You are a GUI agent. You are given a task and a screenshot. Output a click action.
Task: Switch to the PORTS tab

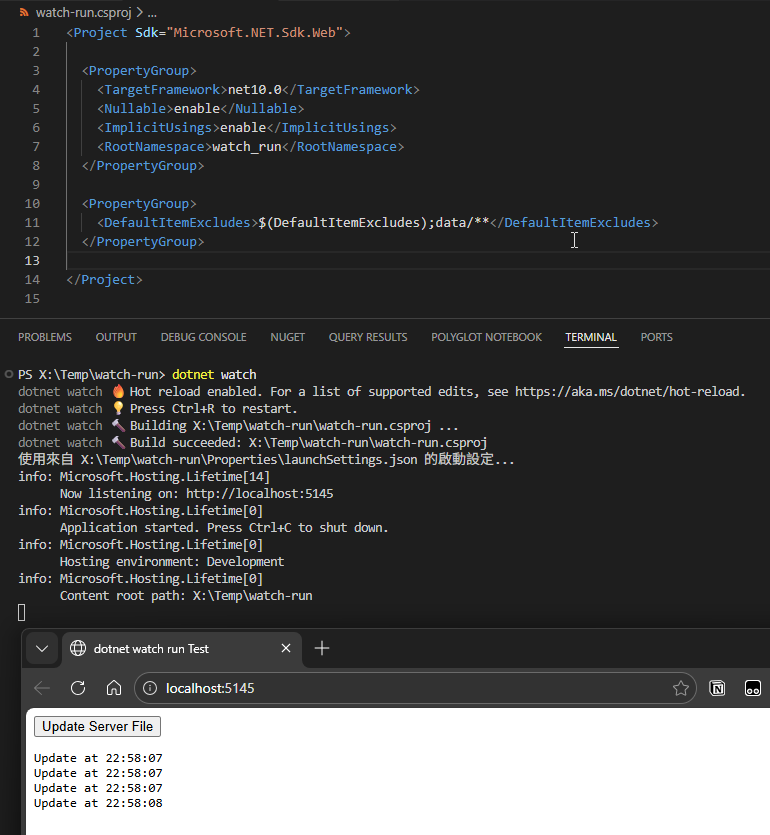[656, 337]
